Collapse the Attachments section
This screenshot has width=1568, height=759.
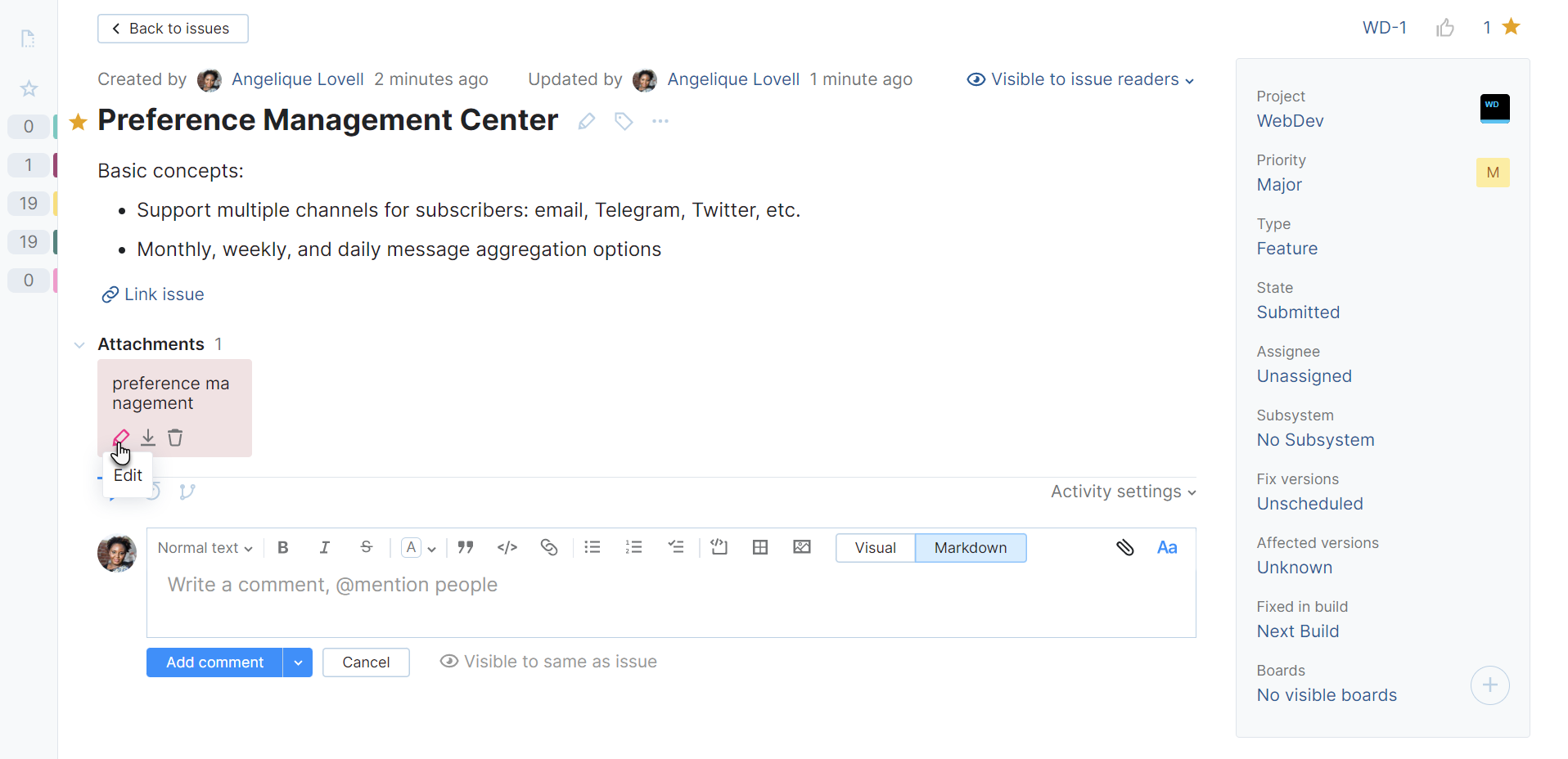pyautogui.click(x=79, y=345)
